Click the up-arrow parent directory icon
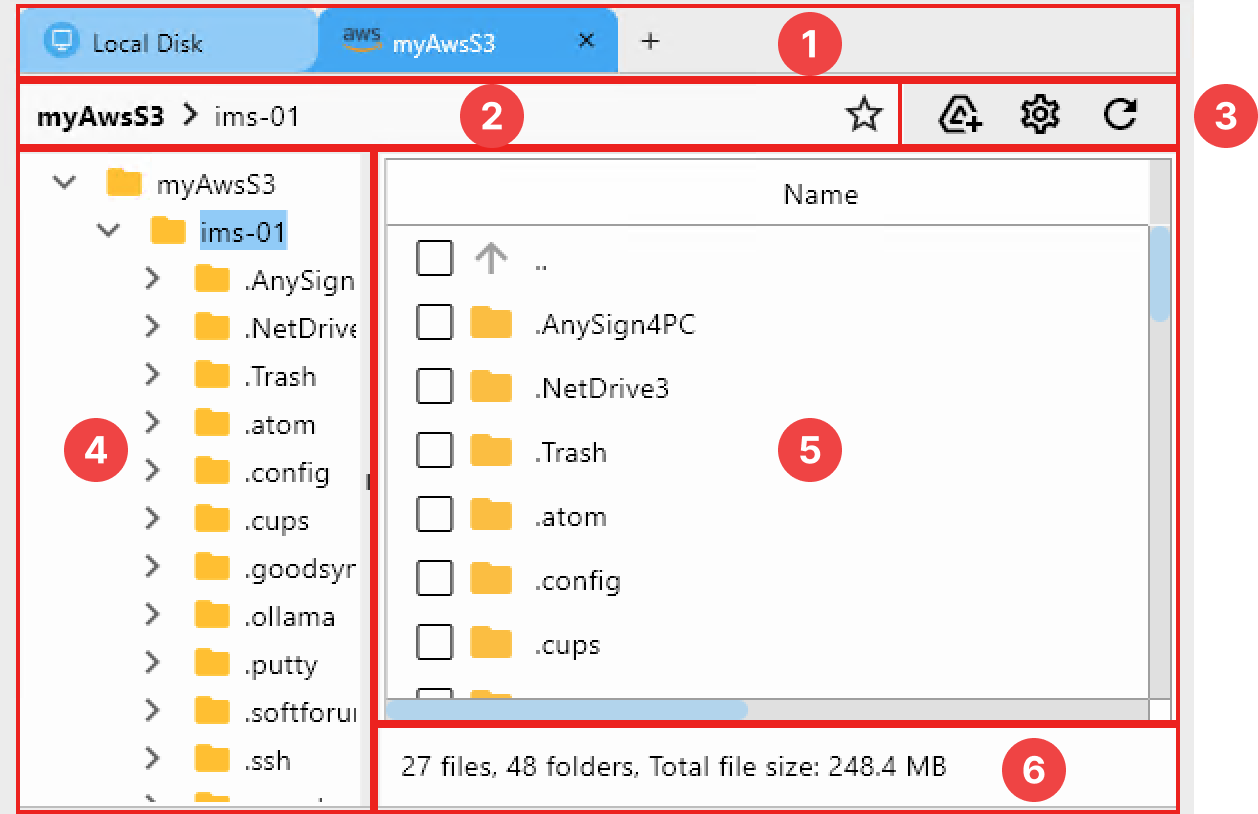 coord(490,257)
